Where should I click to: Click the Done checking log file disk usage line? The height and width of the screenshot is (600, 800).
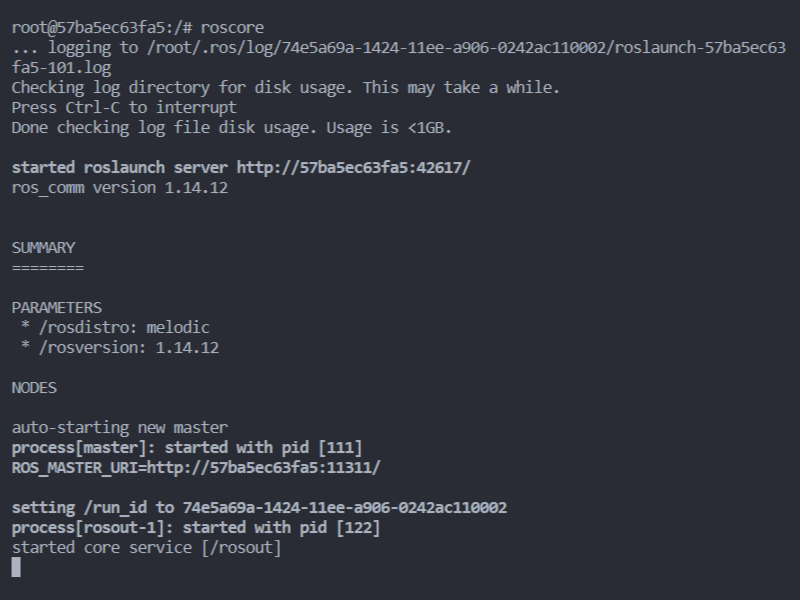(232, 128)
